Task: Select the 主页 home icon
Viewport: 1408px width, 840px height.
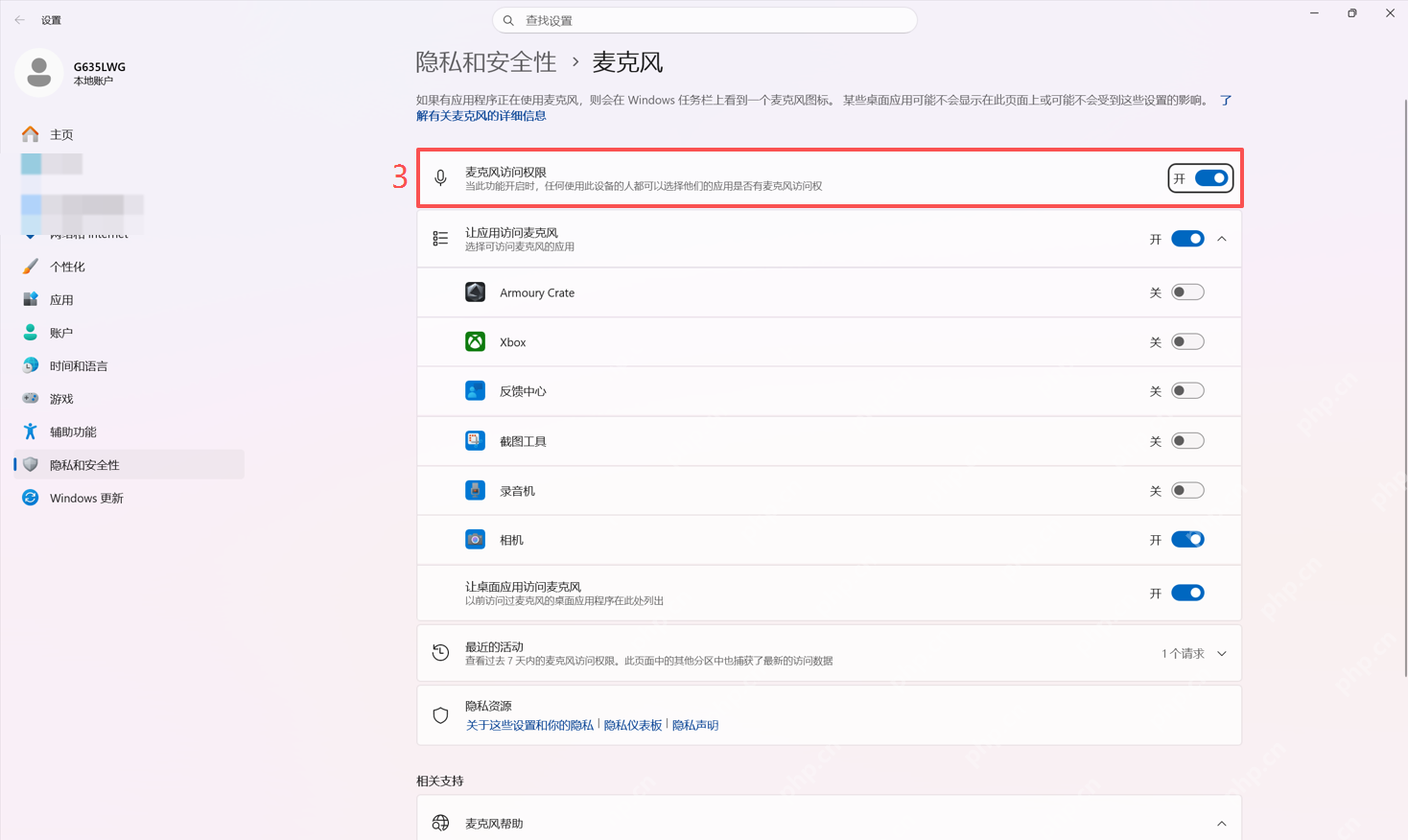Action: point(31,134)
